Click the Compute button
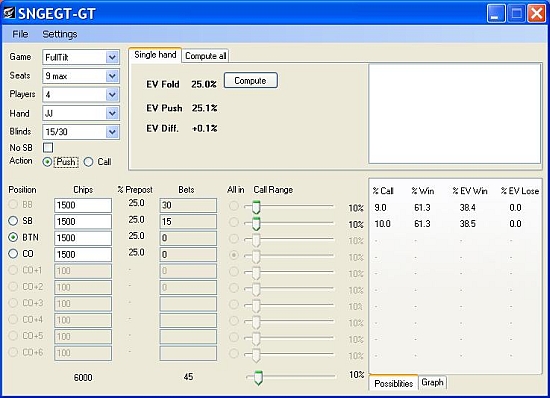Viewport: 550px width, 398px height. (x=250, y=81)
